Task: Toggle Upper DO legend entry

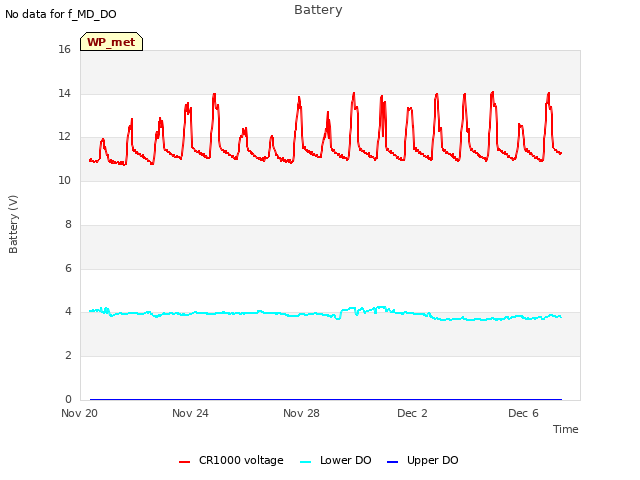Action: pos(422,460)
